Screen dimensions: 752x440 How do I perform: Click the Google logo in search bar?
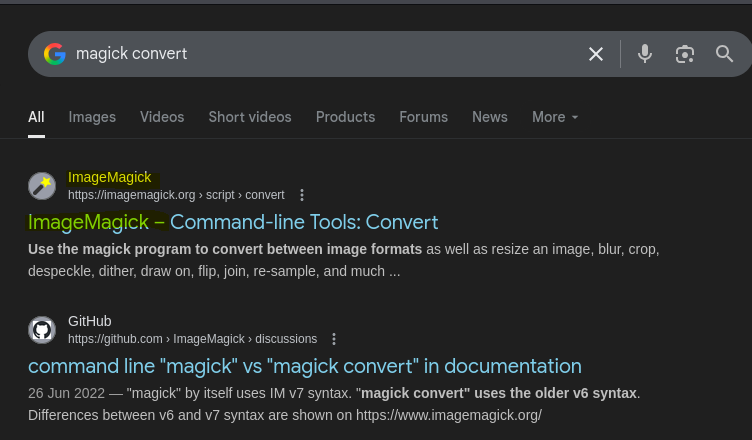coord(55,54)
